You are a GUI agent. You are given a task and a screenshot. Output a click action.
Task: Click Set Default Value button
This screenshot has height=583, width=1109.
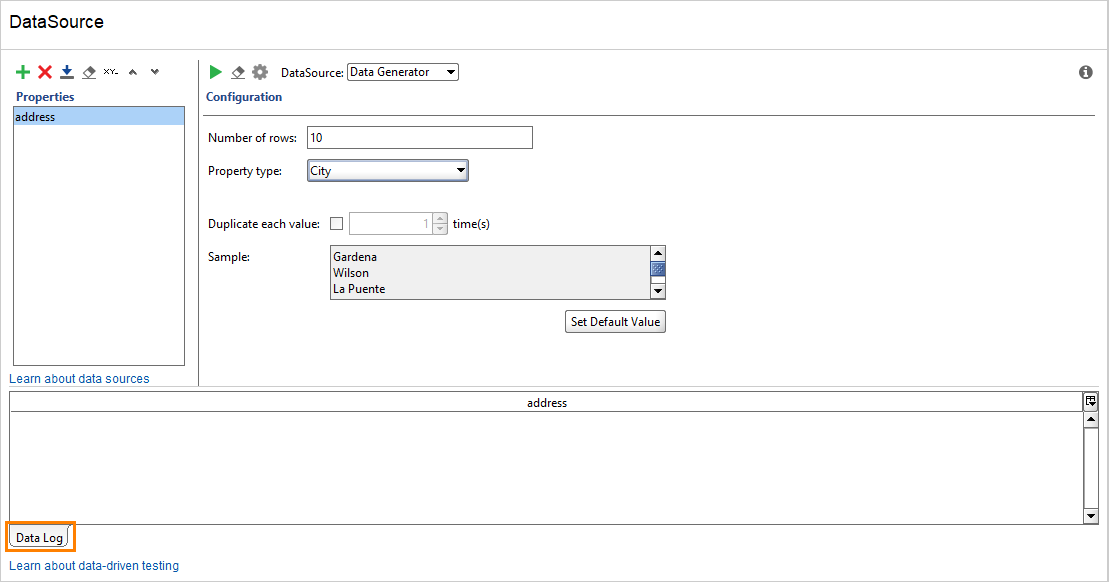[x=615, y=321]
